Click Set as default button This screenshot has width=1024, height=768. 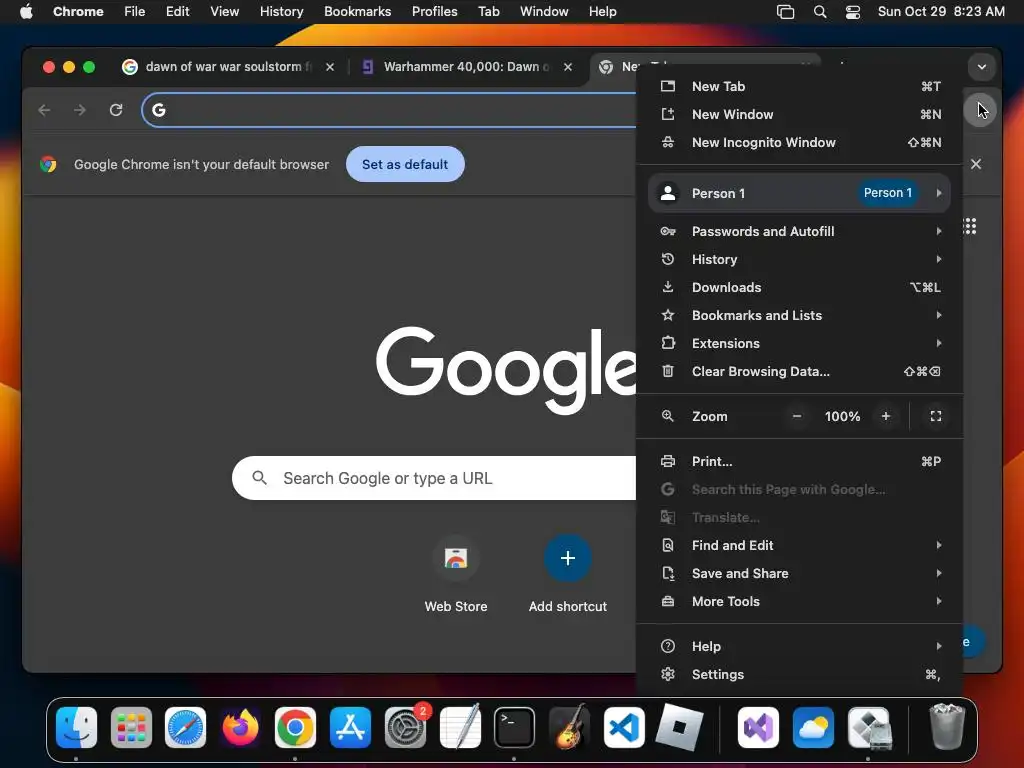(405, 165)
